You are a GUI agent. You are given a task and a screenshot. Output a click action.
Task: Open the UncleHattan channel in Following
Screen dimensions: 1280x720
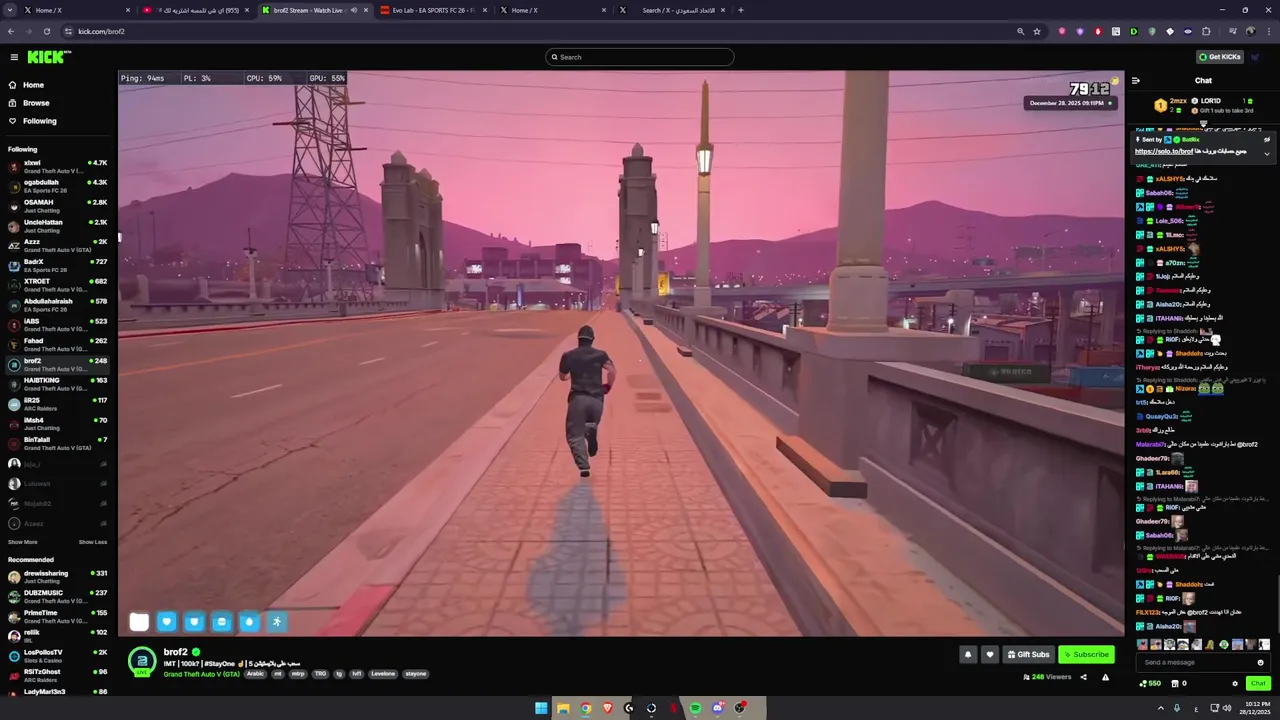(58, 226)
